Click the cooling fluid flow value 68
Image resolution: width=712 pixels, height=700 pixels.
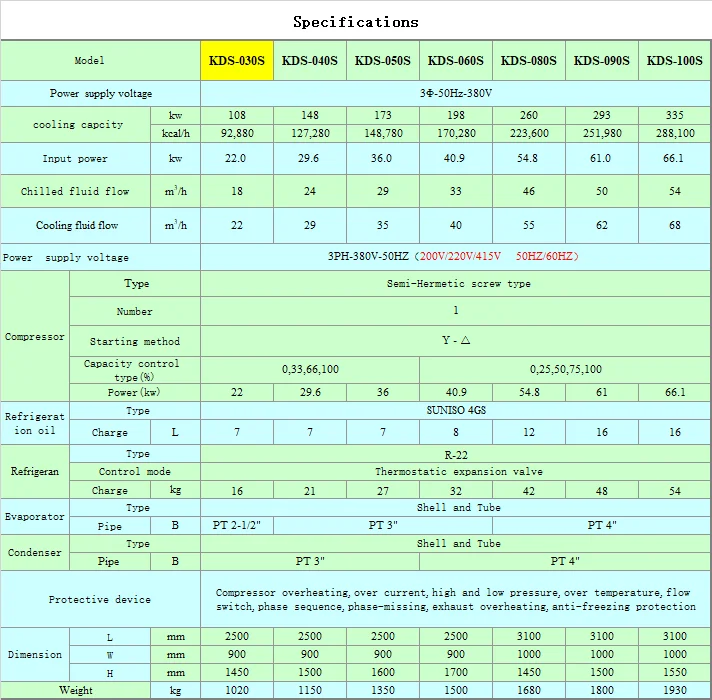click(675, 225)
